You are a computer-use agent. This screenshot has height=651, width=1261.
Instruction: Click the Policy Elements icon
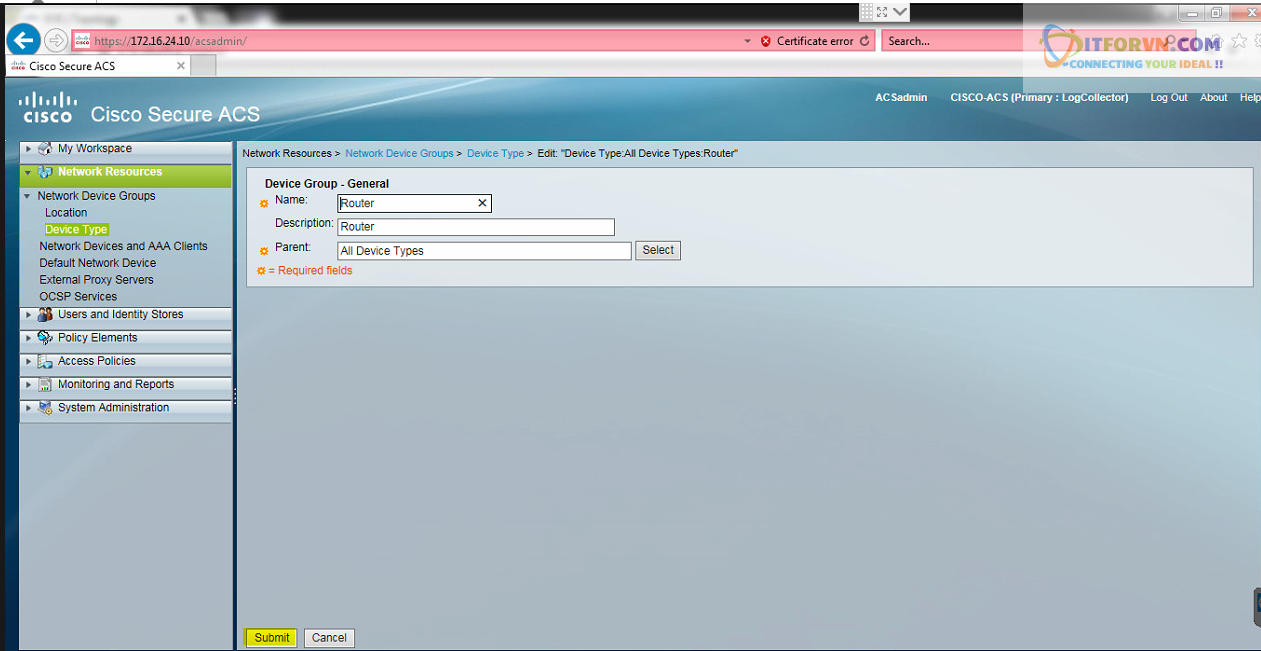coord(45,338)
